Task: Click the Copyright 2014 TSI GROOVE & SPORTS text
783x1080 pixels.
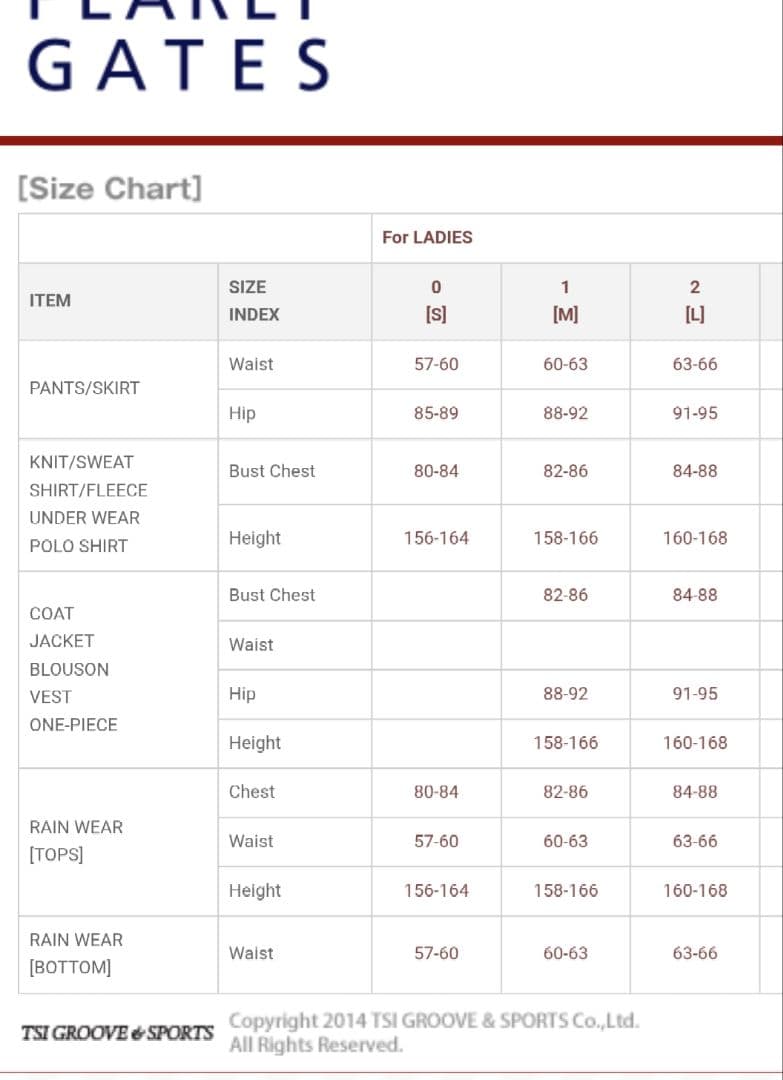Action: tap(433, 1021)
